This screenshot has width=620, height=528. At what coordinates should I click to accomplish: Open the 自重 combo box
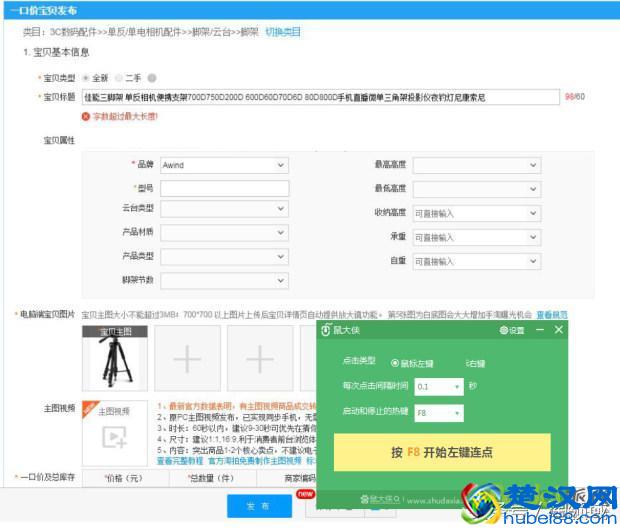point(477,261)
